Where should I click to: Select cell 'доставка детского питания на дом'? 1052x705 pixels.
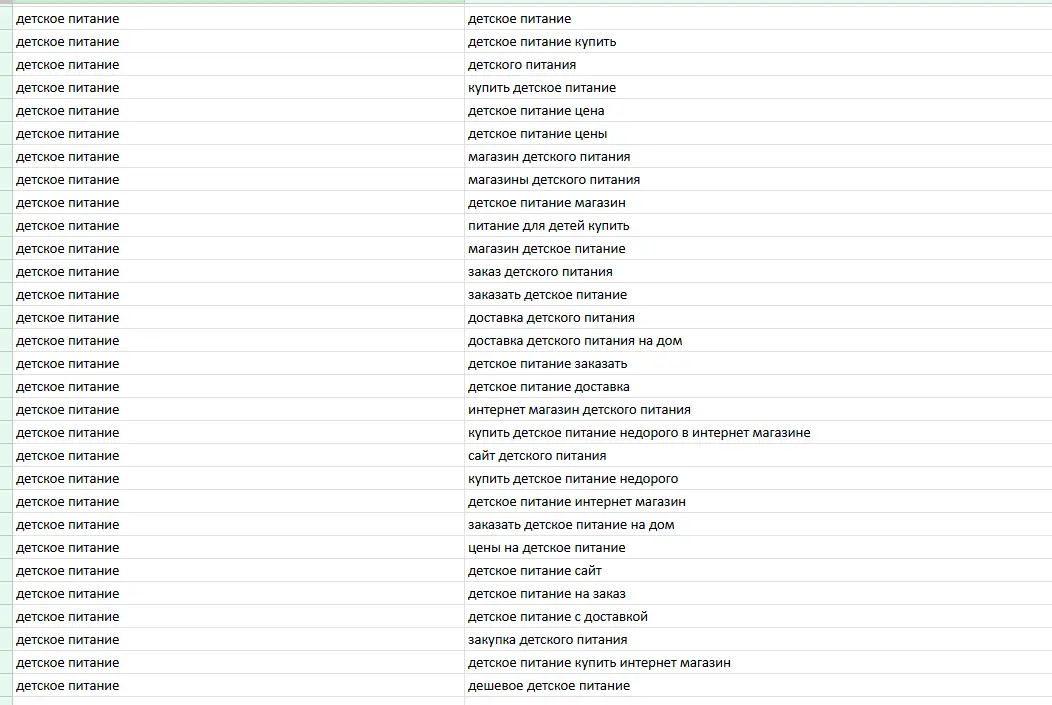point(575,341)
